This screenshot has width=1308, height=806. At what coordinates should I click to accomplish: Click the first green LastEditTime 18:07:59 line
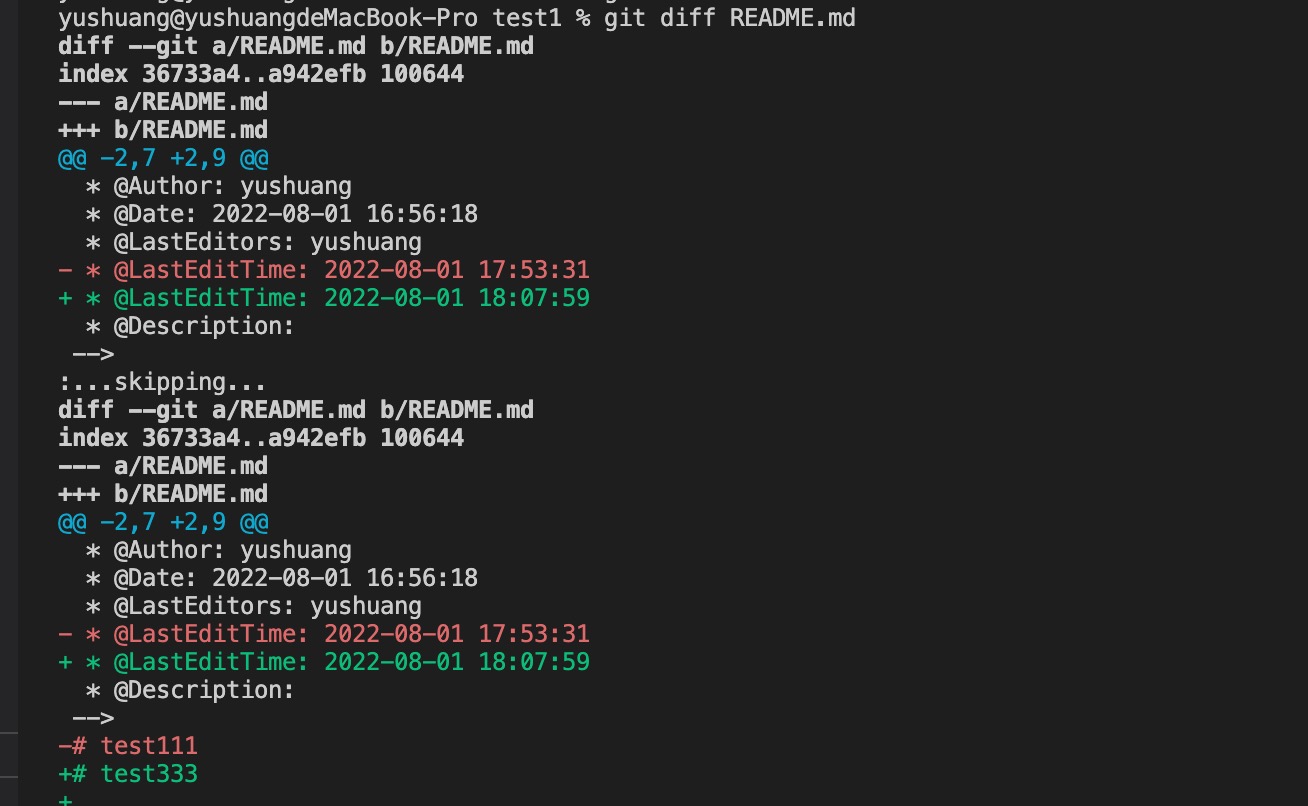324,298
